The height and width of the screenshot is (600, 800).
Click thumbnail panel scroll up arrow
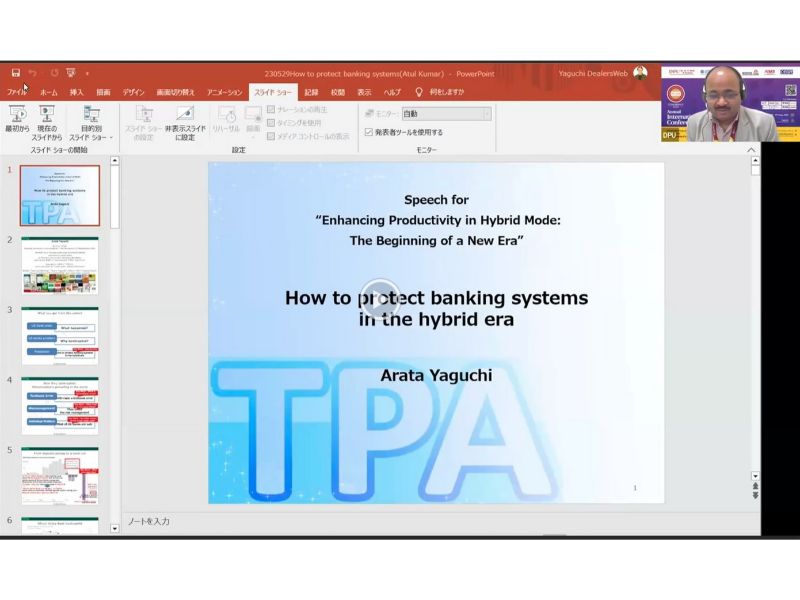coord(115,161)
